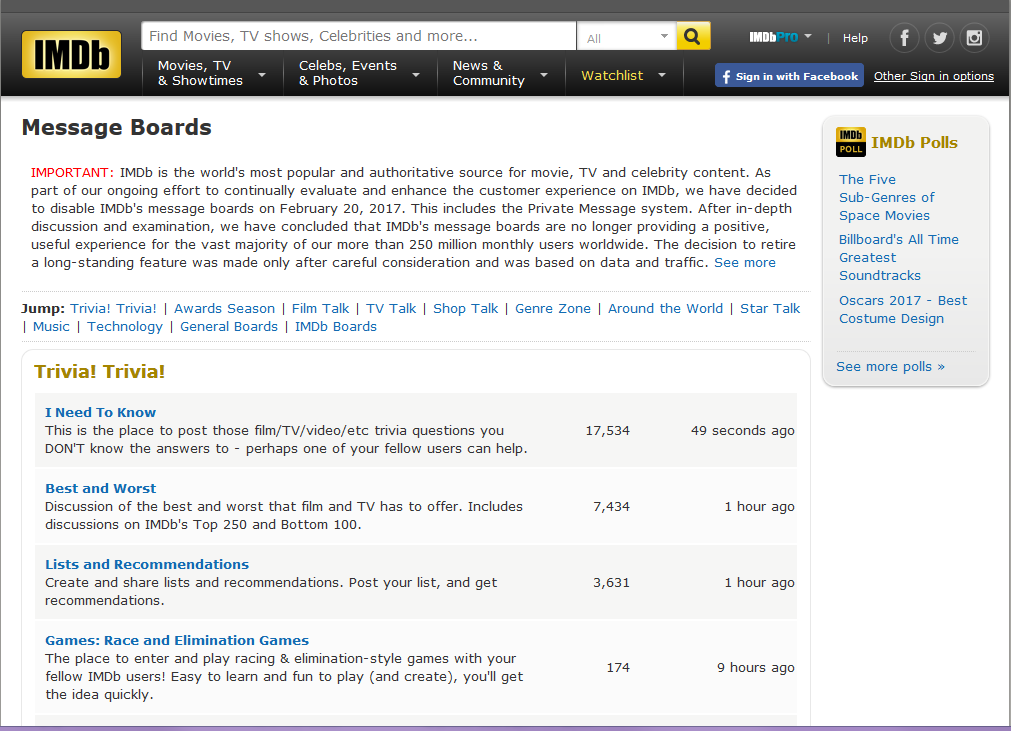Click the IMDb logo
Screen dimensions: 1011x731
72,54
